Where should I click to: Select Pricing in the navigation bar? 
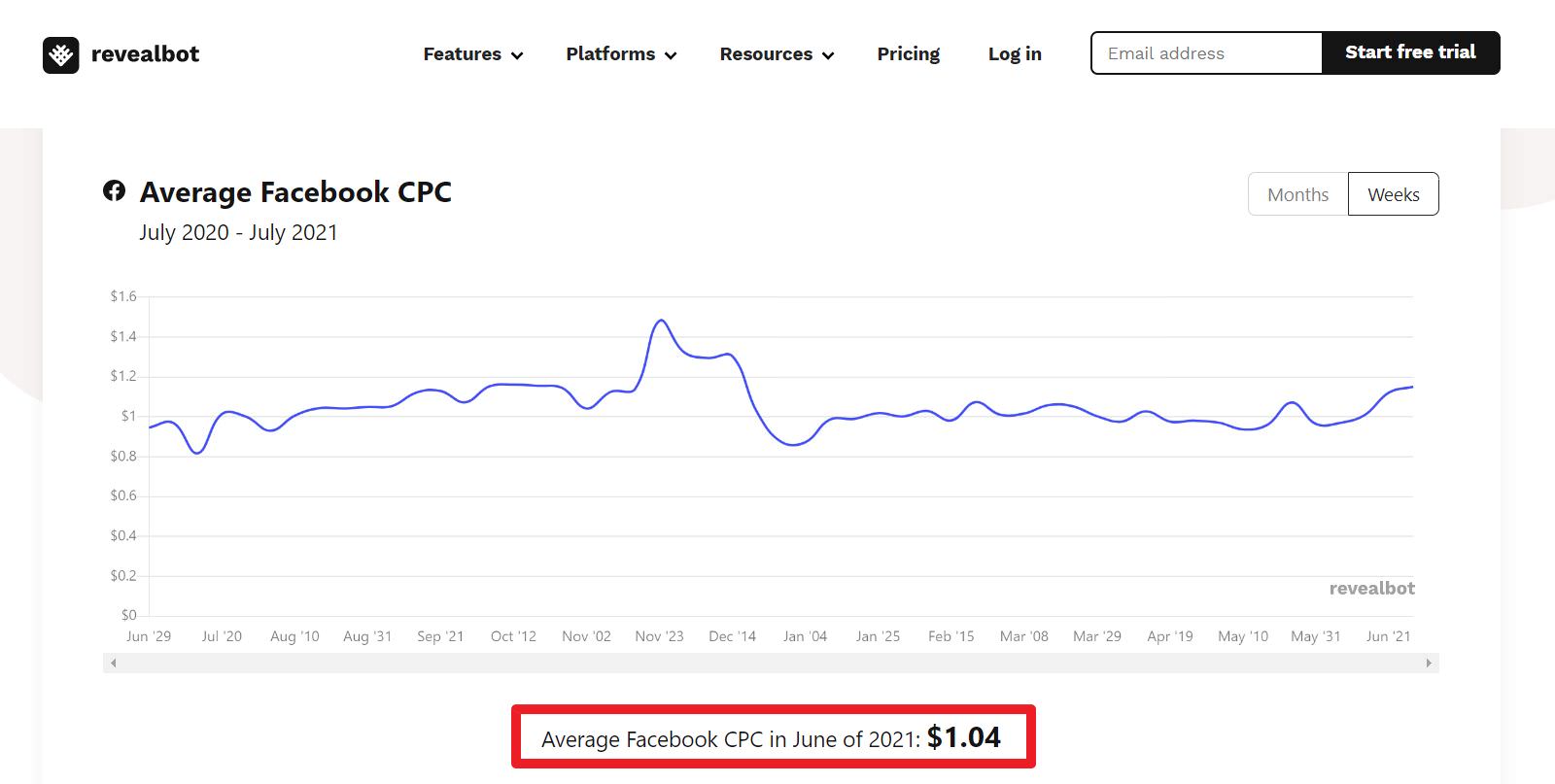908,54
